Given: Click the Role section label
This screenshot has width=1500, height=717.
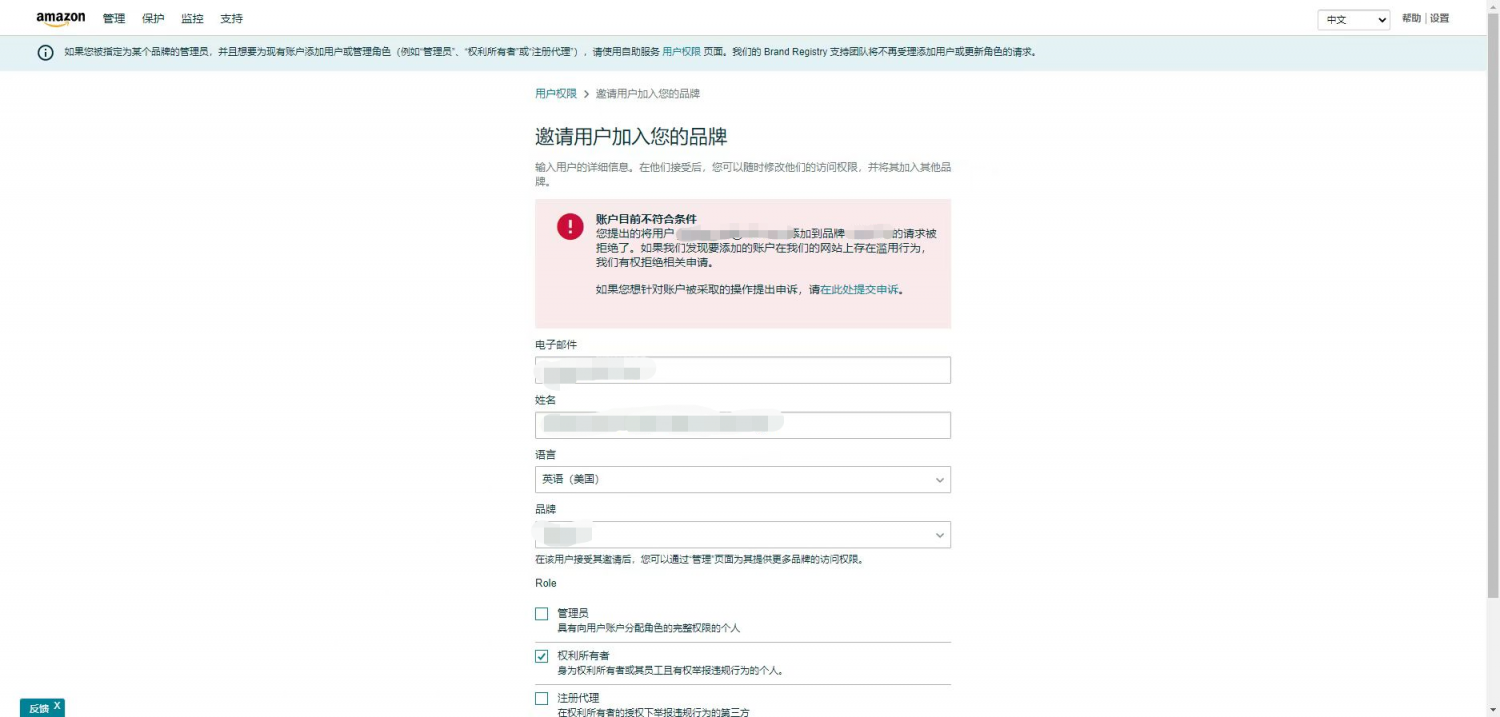Looking at the screenshot, I should click(x=546, y=583).
